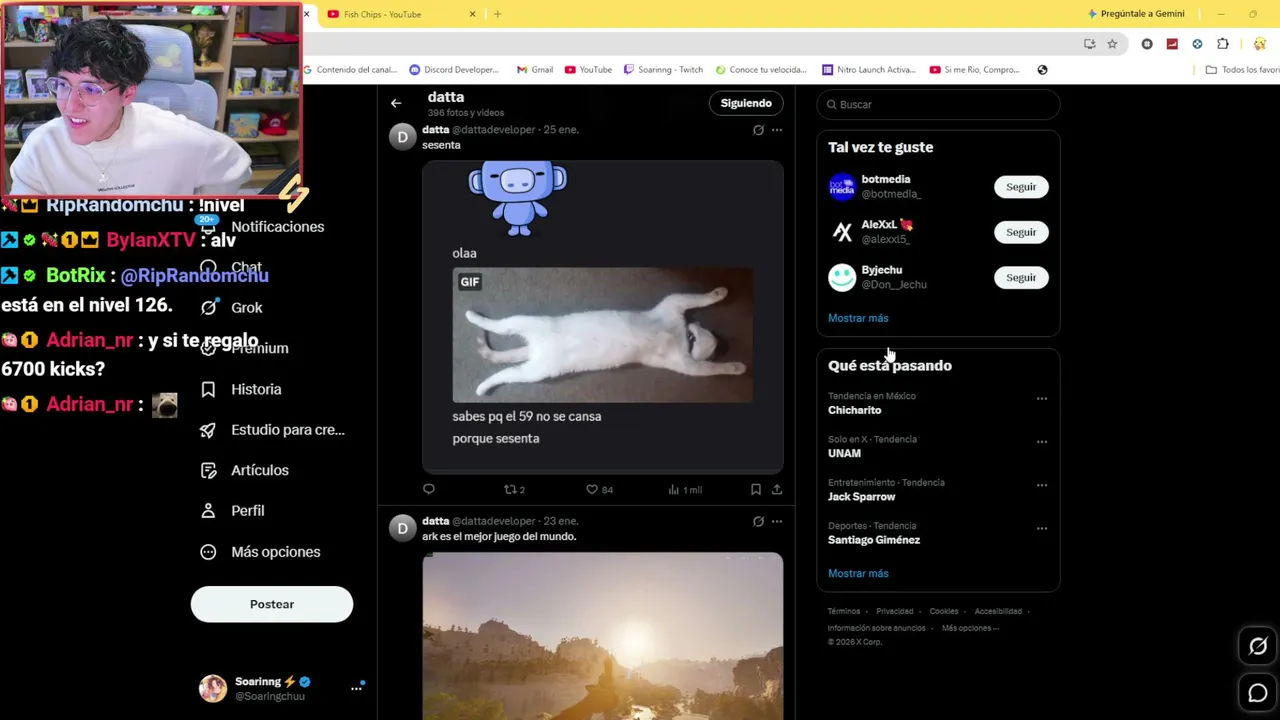
Task: Open the Todos los favoritos bookmarks folder
Action: (1242, 70)
